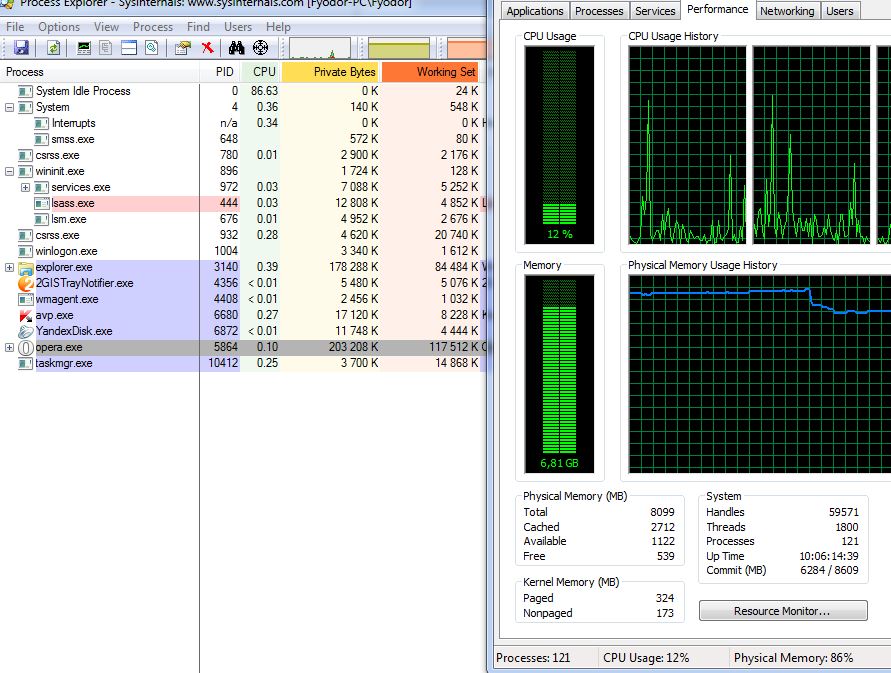Image resolution: width=891 pixels, height=673 pixels.
Task: Click the 2GISTrayNotifier.exe orange icon
Action: point(26,283)
